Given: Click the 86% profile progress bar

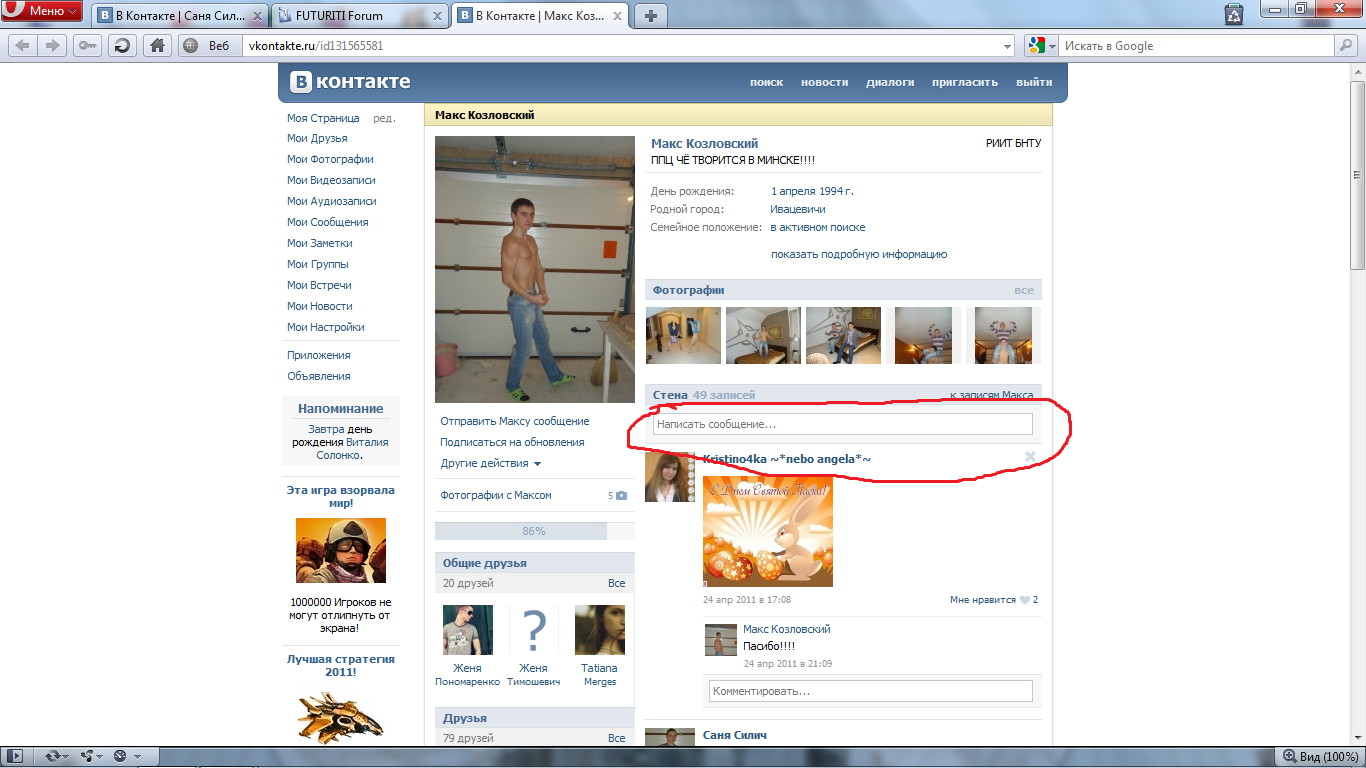Looking at the screenshot, I should [534, 531].
